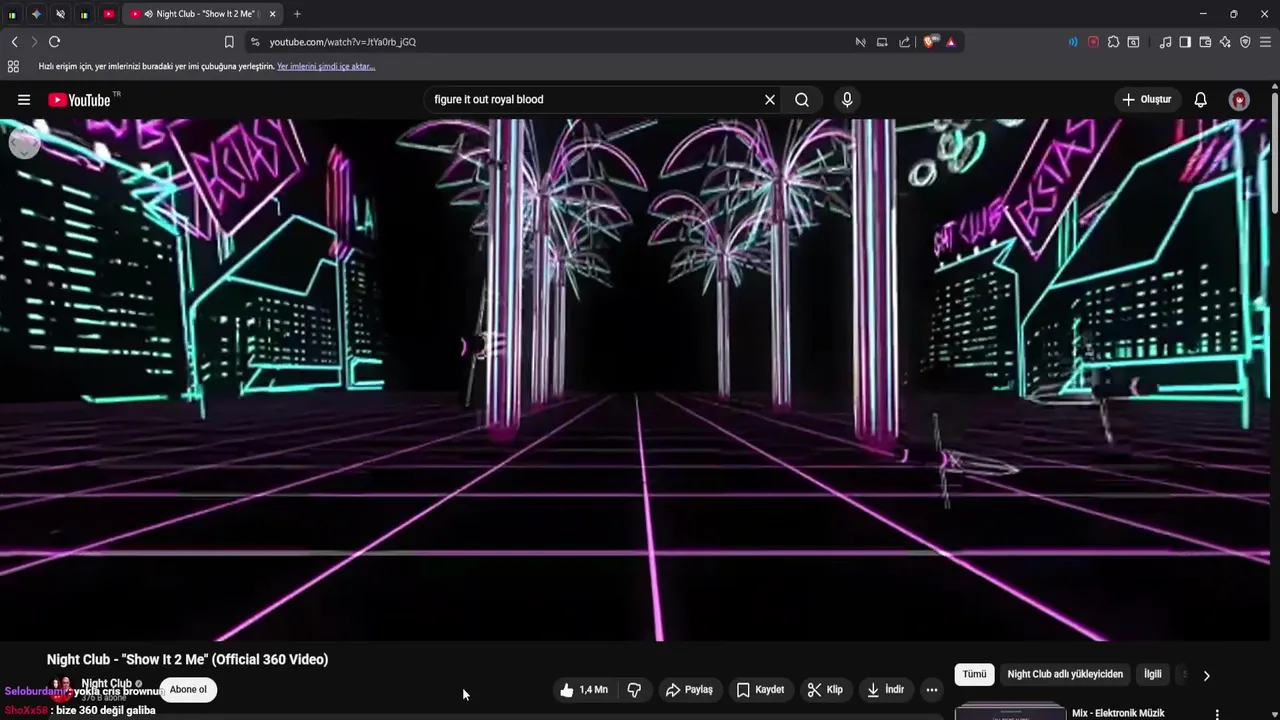
Task: Click the media-playing speaker icon in toolbar
Action: pos(1073,42)
